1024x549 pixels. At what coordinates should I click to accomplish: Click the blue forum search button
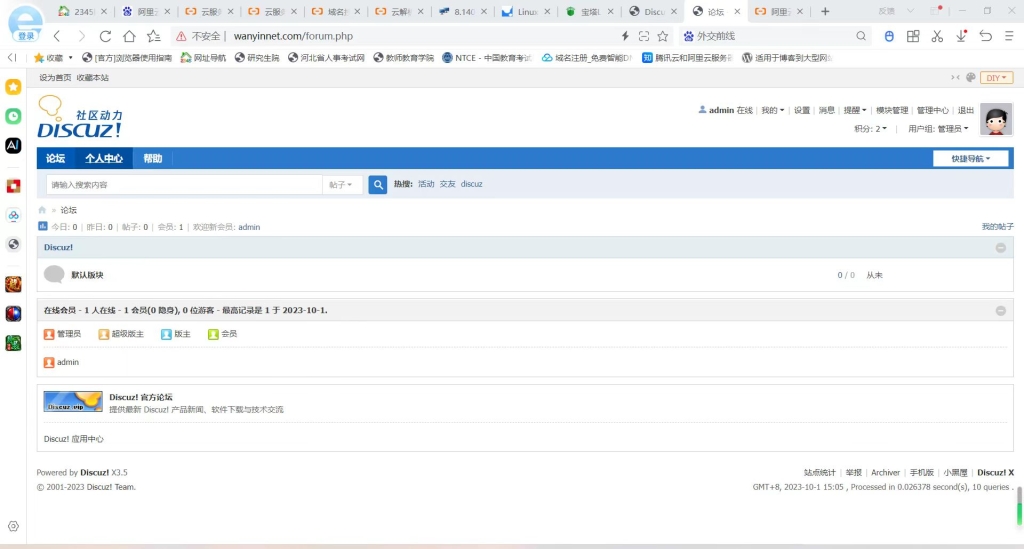point(377,185)
